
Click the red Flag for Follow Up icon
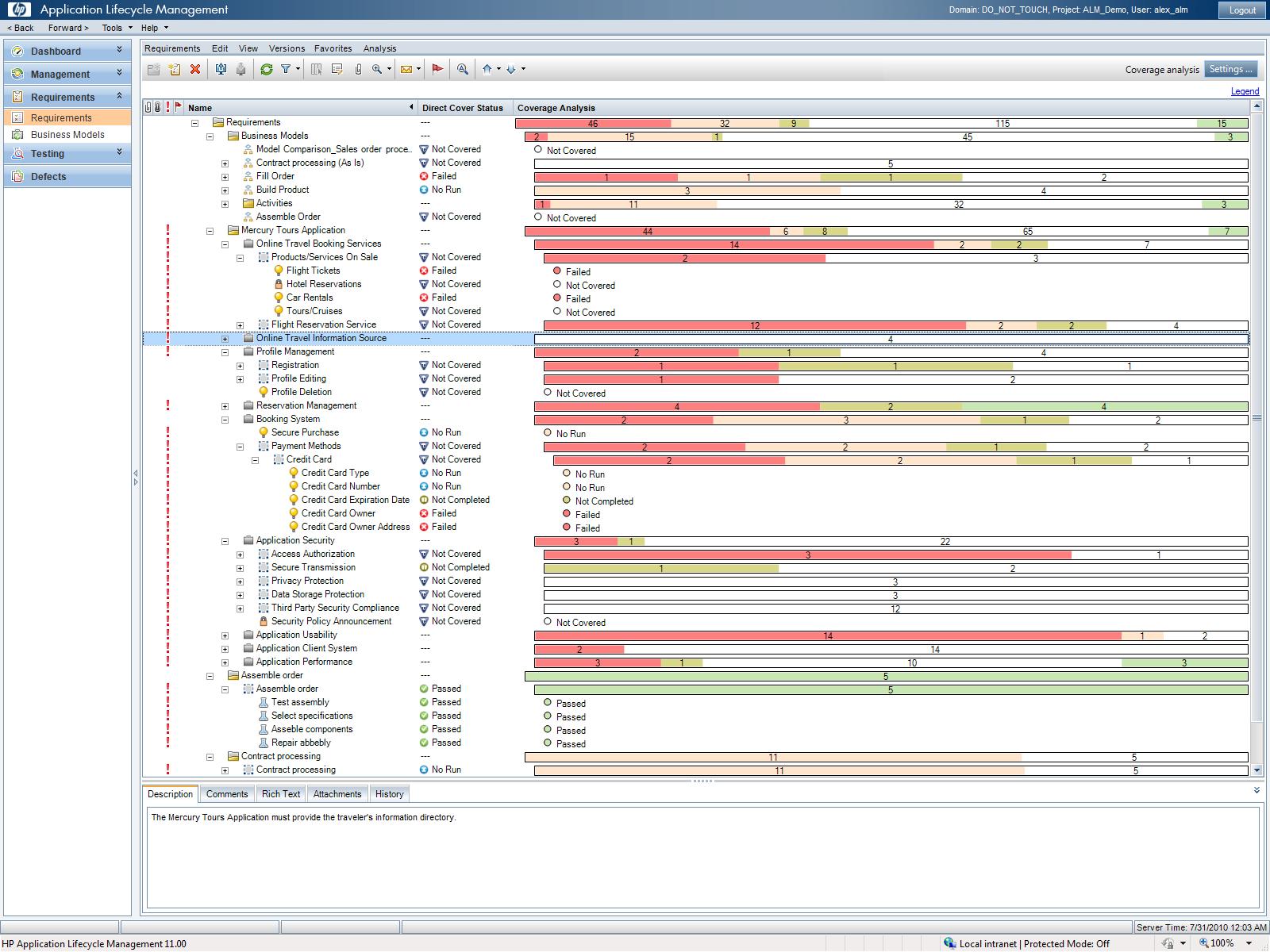click(x=437, y=70)
